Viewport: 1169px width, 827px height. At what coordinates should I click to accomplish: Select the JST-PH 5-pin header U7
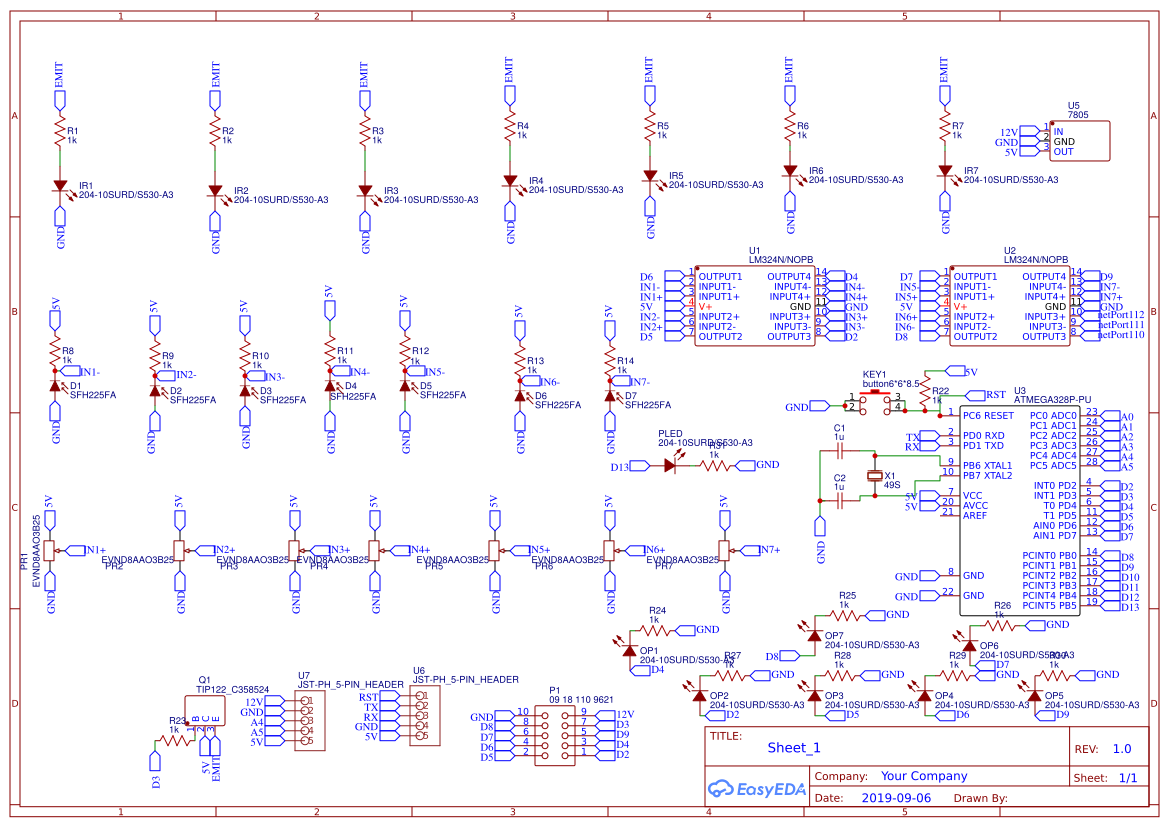coord(310,722)
